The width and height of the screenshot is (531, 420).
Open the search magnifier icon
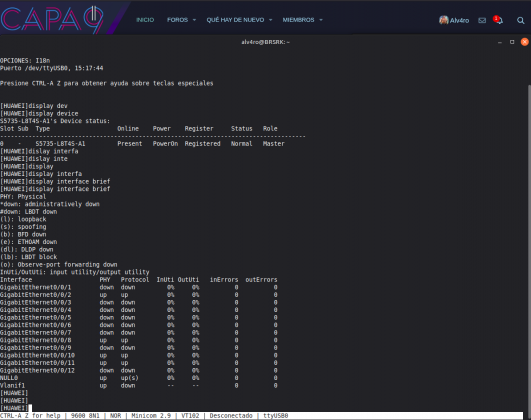521,20
